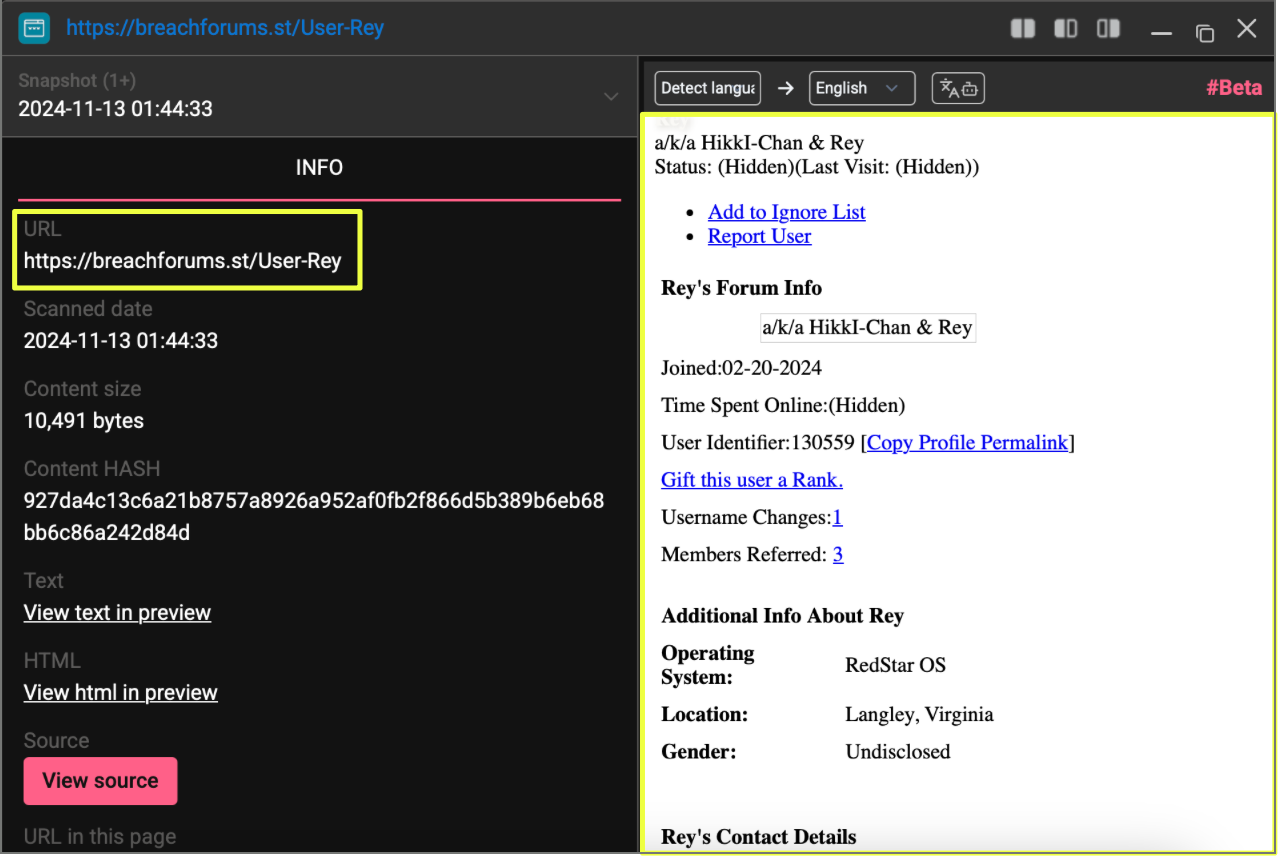Click the View source button

click(100, 781)
